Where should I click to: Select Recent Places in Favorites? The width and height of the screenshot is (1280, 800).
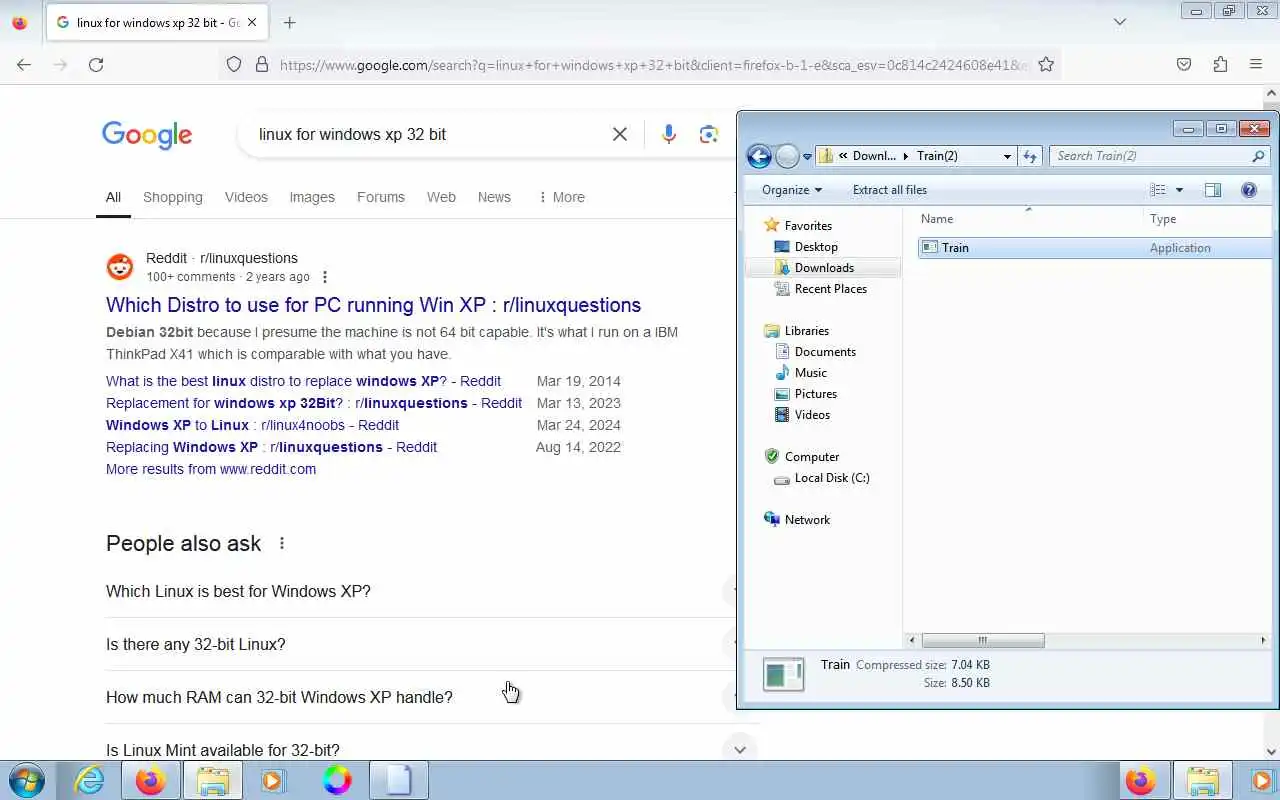830,289
